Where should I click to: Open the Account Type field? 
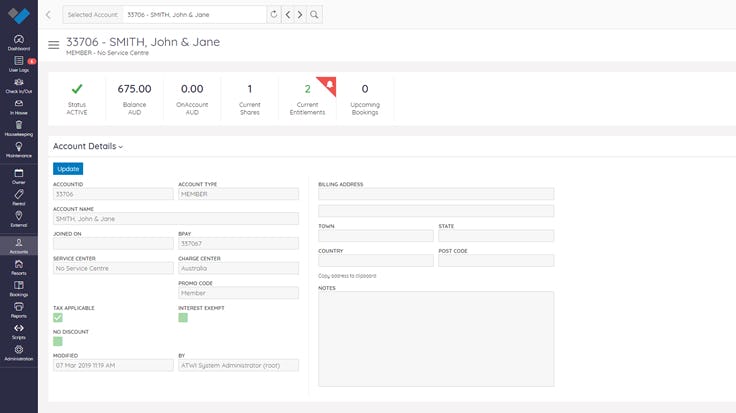[x=238, y=194]
